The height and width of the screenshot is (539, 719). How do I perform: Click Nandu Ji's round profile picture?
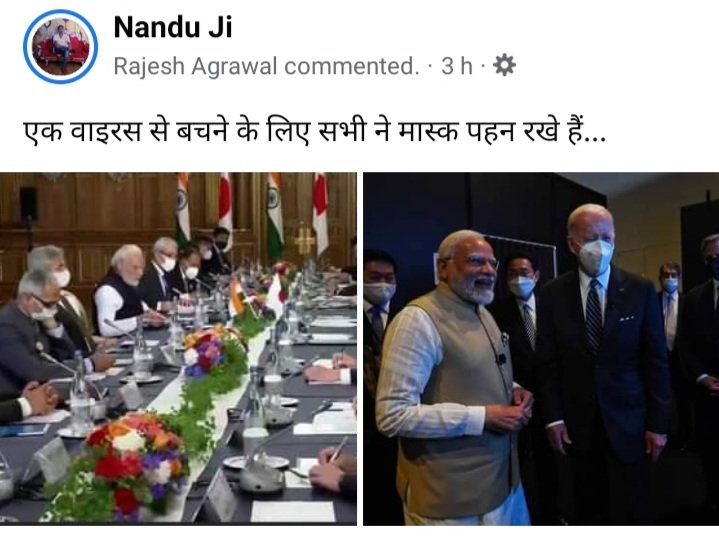[61, 47]
